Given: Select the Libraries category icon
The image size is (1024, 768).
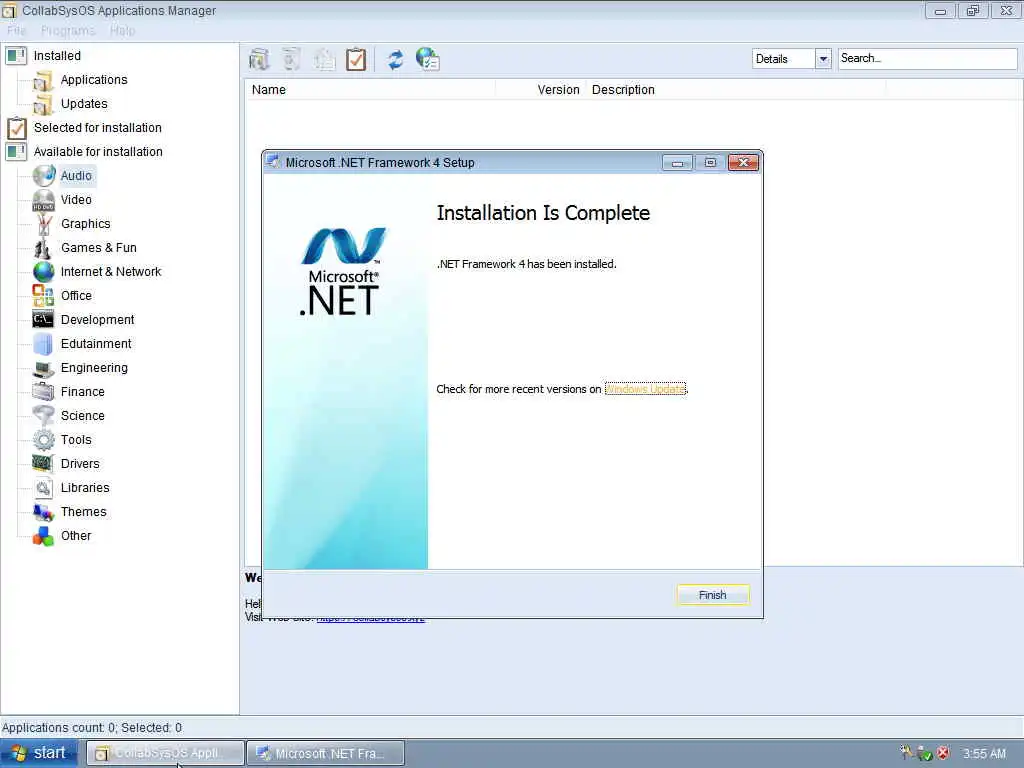Looking at the screenshot, I should click(44, 488).
